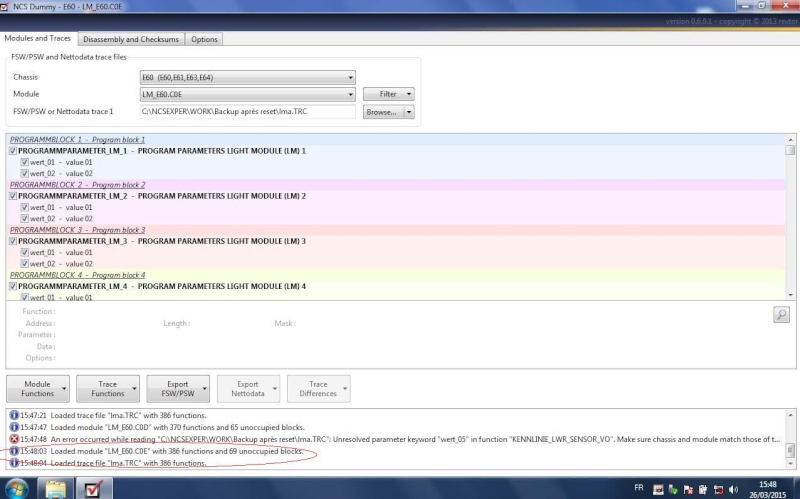Select PROGRAMMBLOCK_2 header row

(x=396, y=185)
